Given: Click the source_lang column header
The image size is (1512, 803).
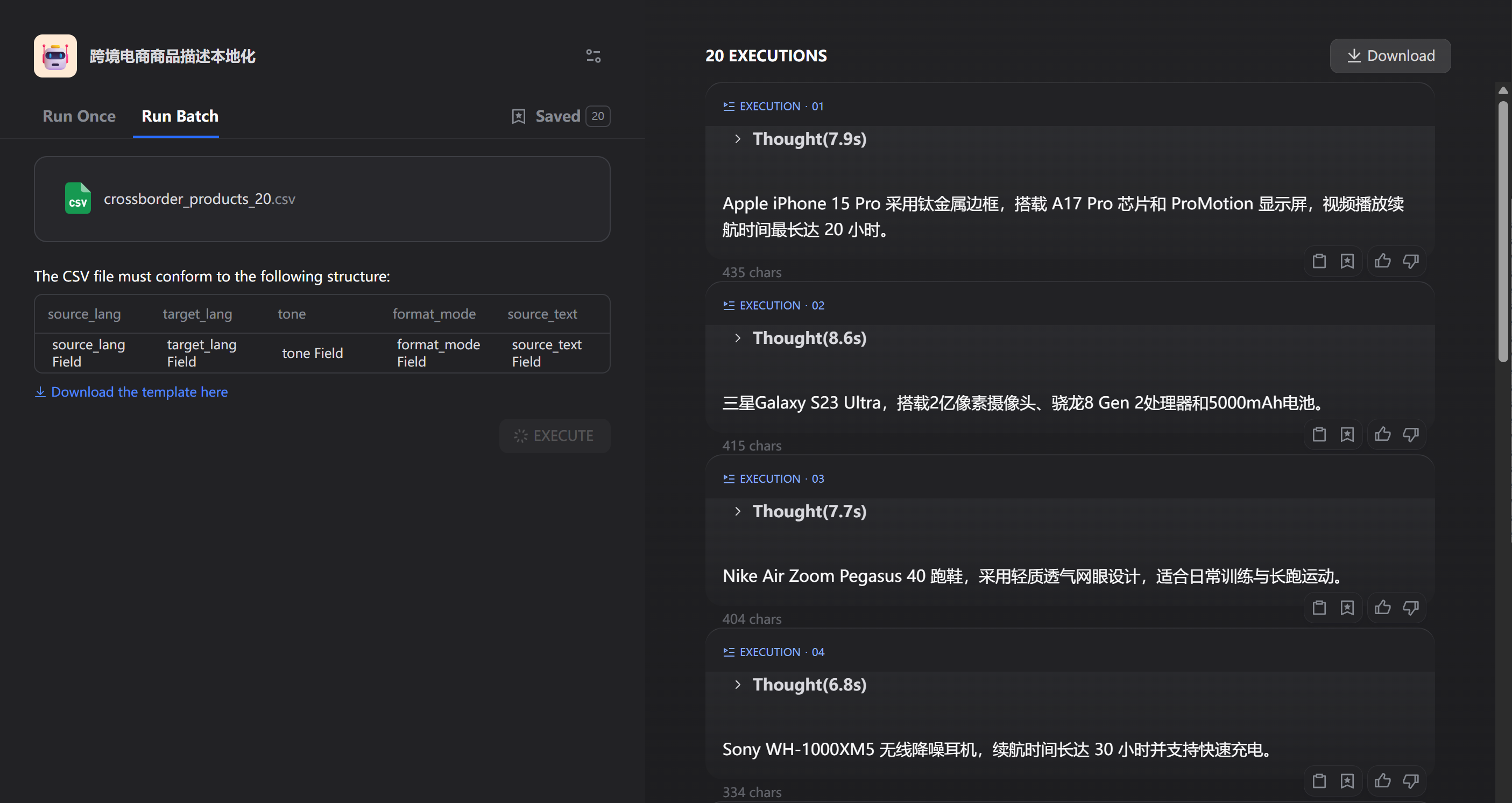Looking at the screenshot, I should click(84, 314).
